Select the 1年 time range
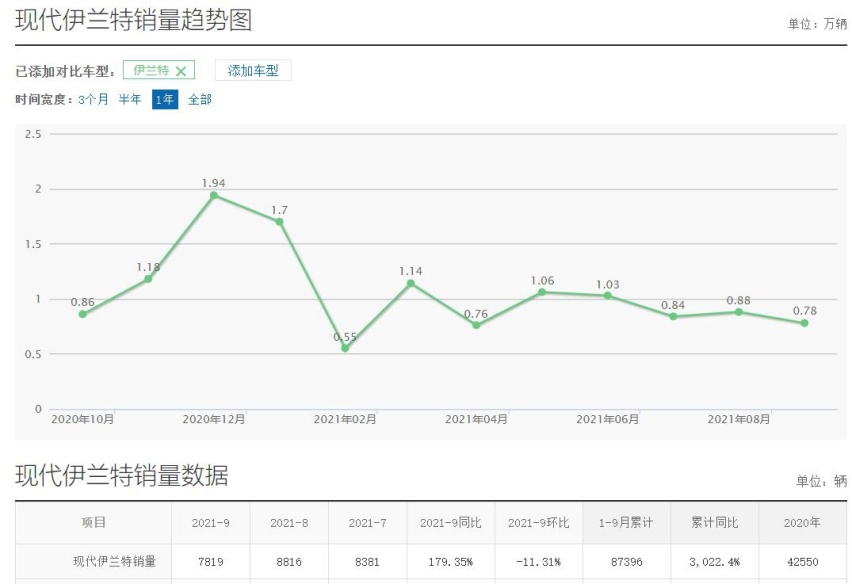The image size is (852, 584). coord(165,99)
